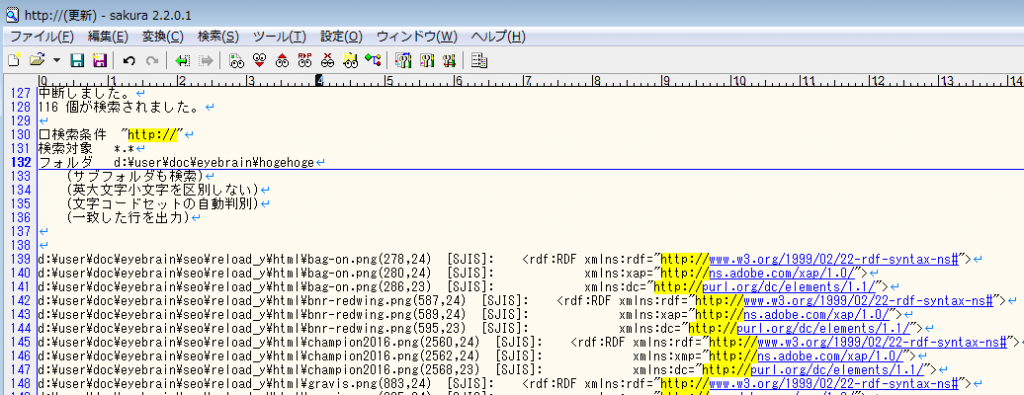Click the purple Save As icon
Image resolution: width=1024 pixels, height=395 pixels.
tap(99, 61)
